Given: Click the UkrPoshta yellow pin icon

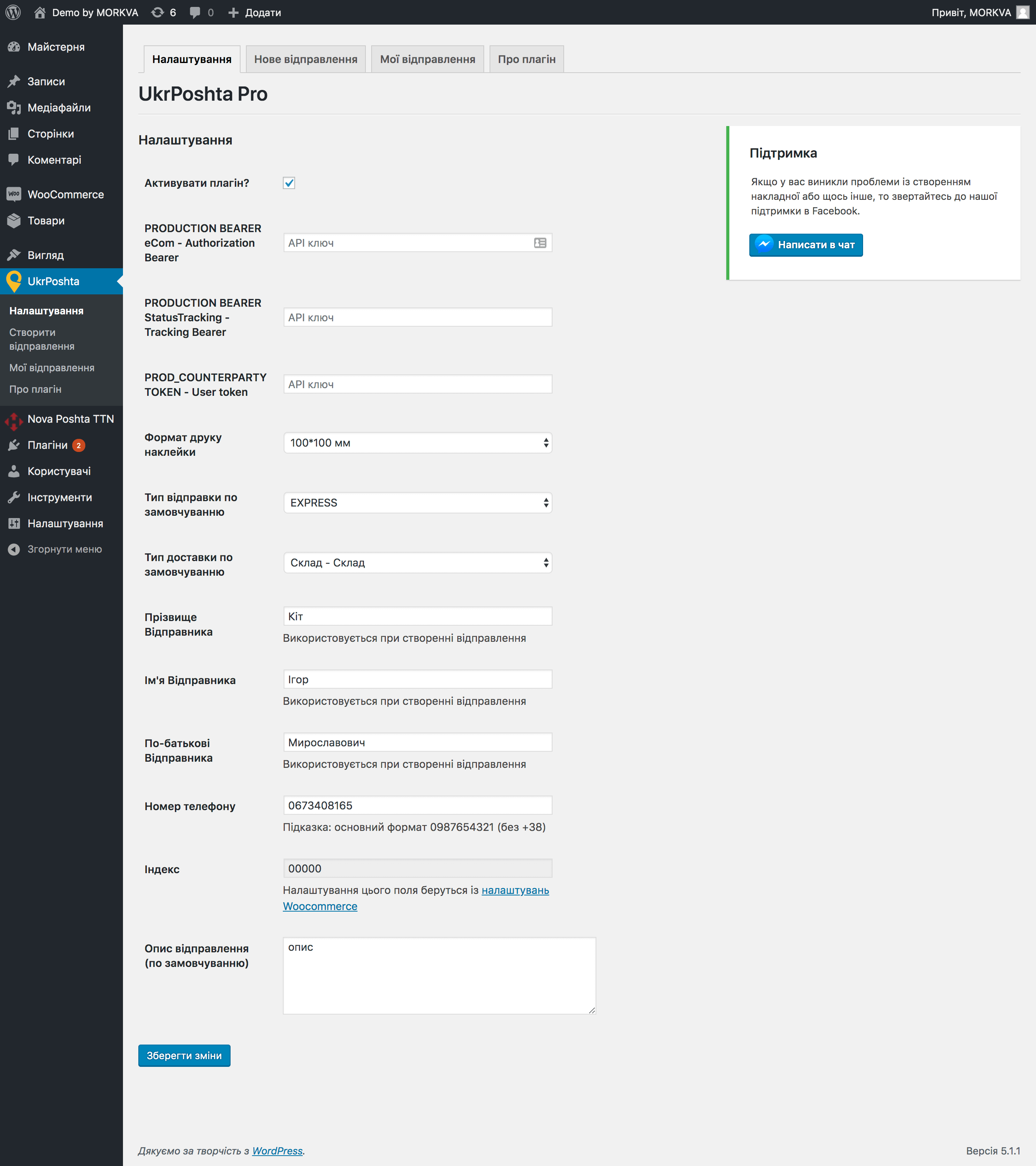Looking at the screenshot, I should pyautogui.click(x=14, y=281).
